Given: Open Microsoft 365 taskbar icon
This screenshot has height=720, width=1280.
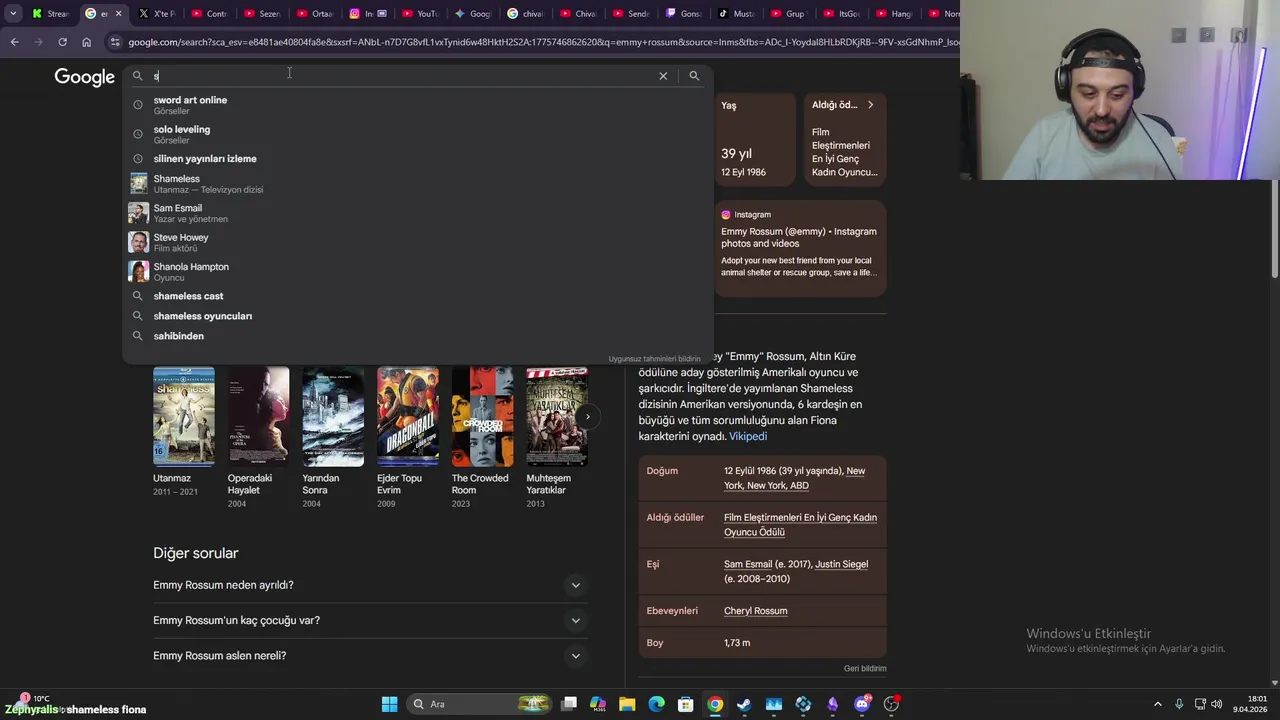Looking at the screenshot, I should [598, 704].
